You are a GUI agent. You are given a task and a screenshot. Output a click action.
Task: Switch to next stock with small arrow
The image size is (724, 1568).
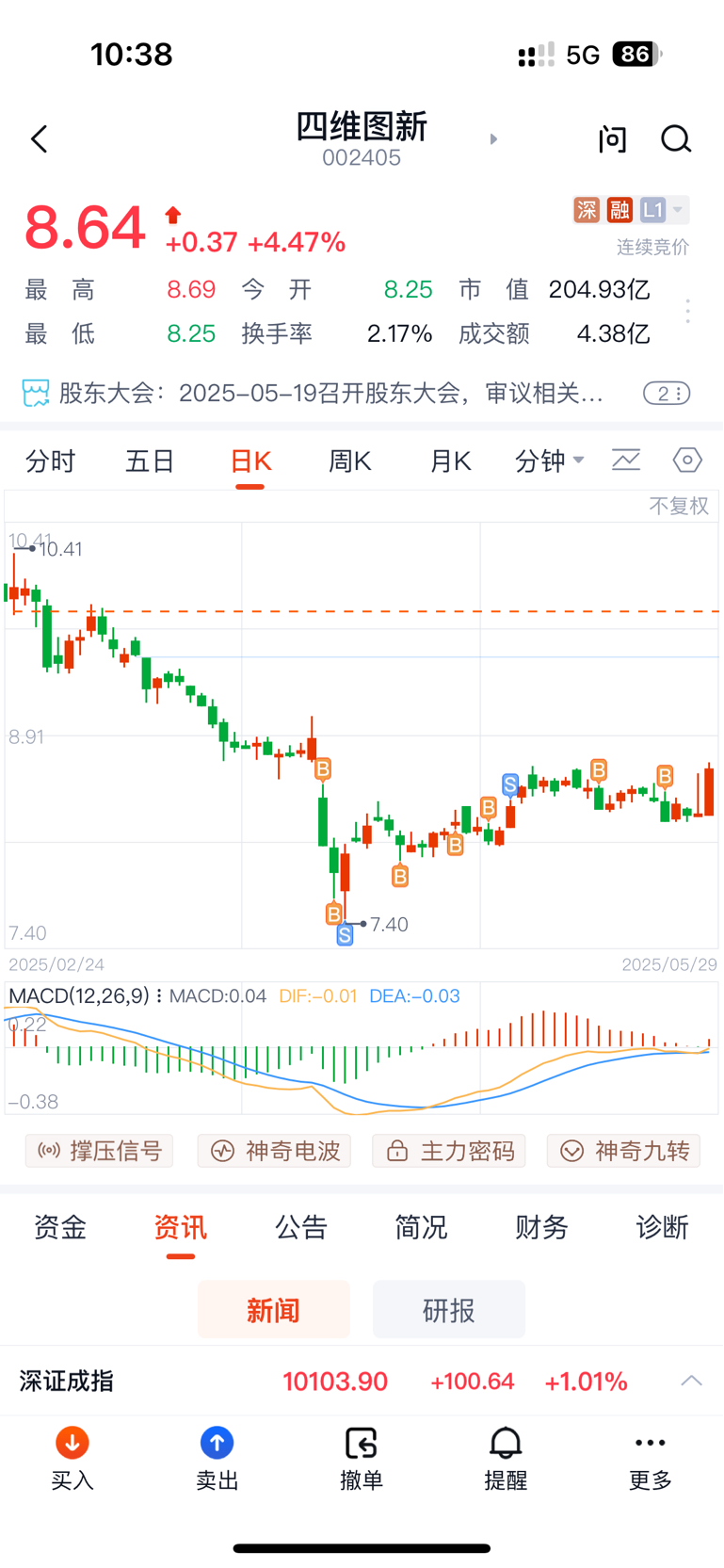(x=493, y=139)
